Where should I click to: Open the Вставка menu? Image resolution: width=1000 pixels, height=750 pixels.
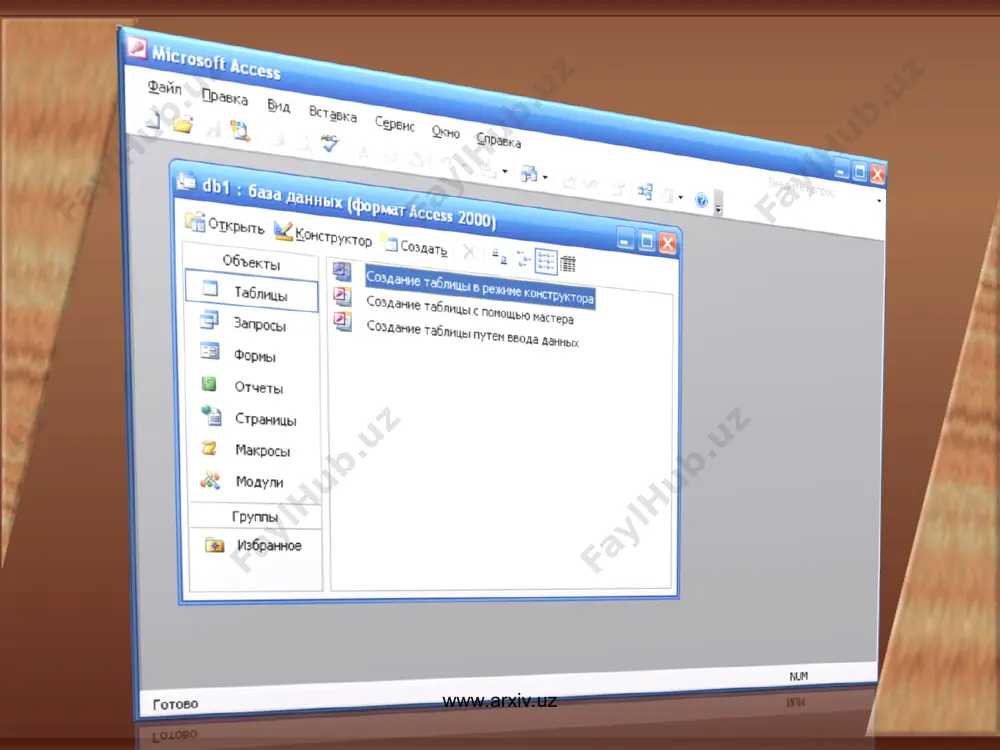[333, 114]
